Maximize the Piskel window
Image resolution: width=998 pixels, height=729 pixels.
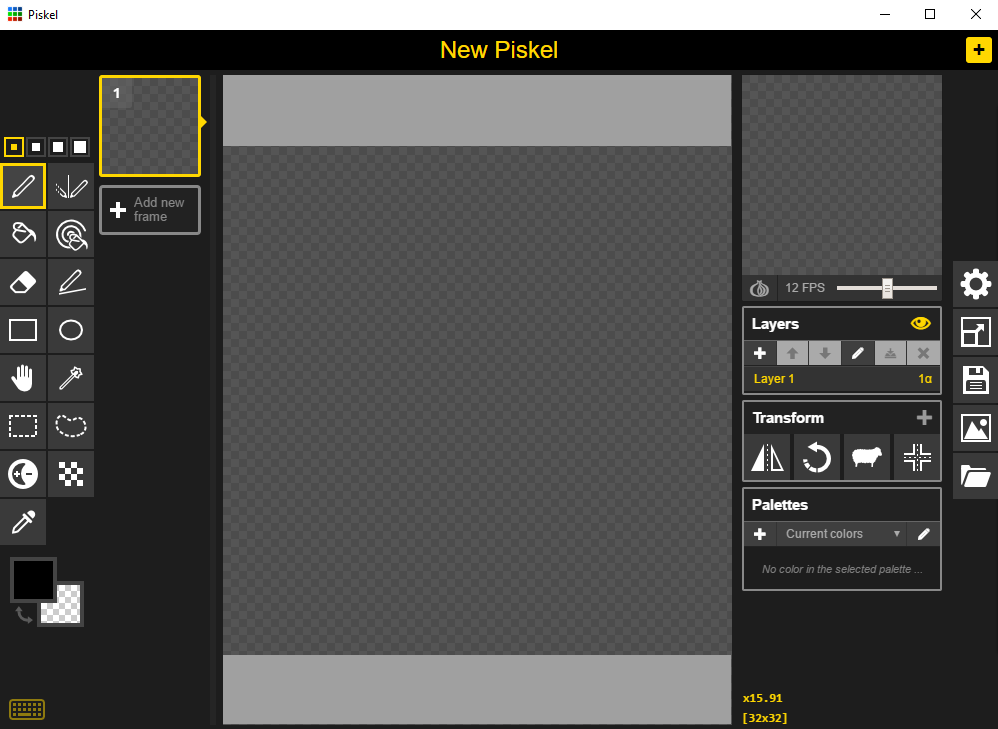coord(930,14)
